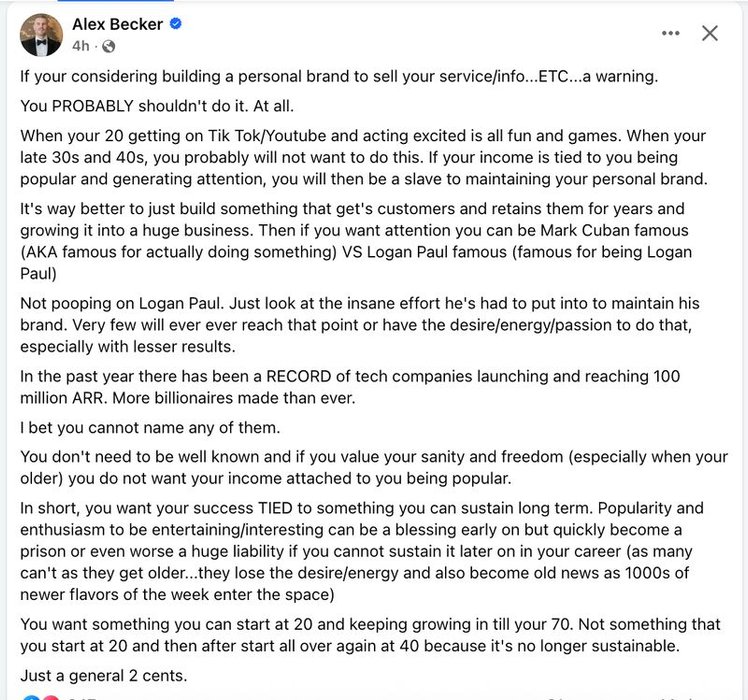Viewport: 748px width, 700px height.
Task: Click the blue verified badge
Action: point(176,25)
